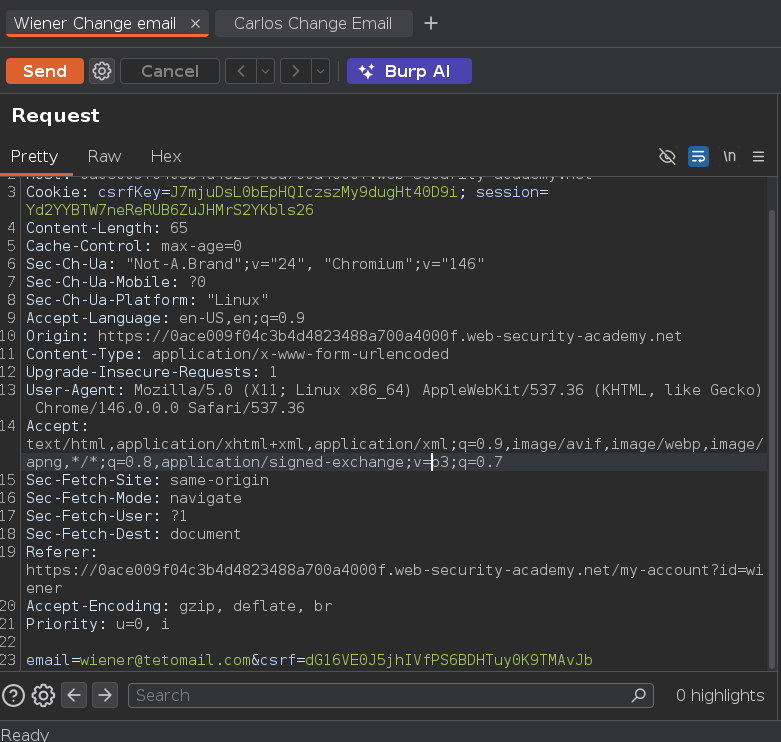
Task: Click the Upgrade-Insecure-Requests header line
Action: tap(151, 372)
